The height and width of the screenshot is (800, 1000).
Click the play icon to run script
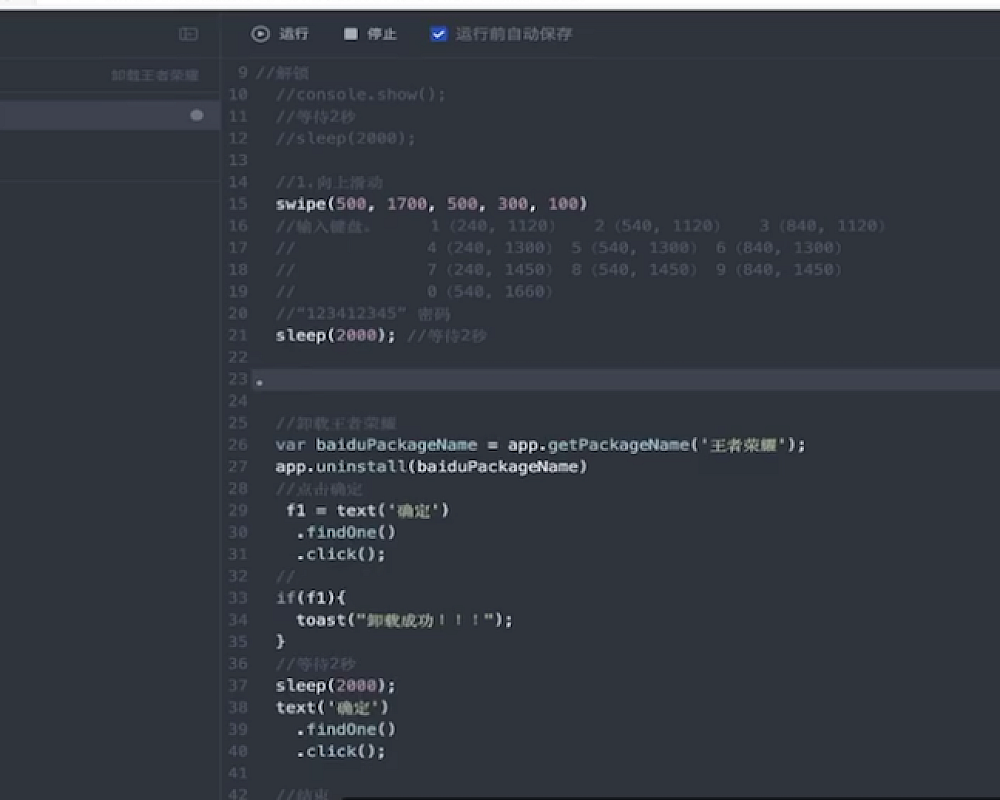click(261, 34)
